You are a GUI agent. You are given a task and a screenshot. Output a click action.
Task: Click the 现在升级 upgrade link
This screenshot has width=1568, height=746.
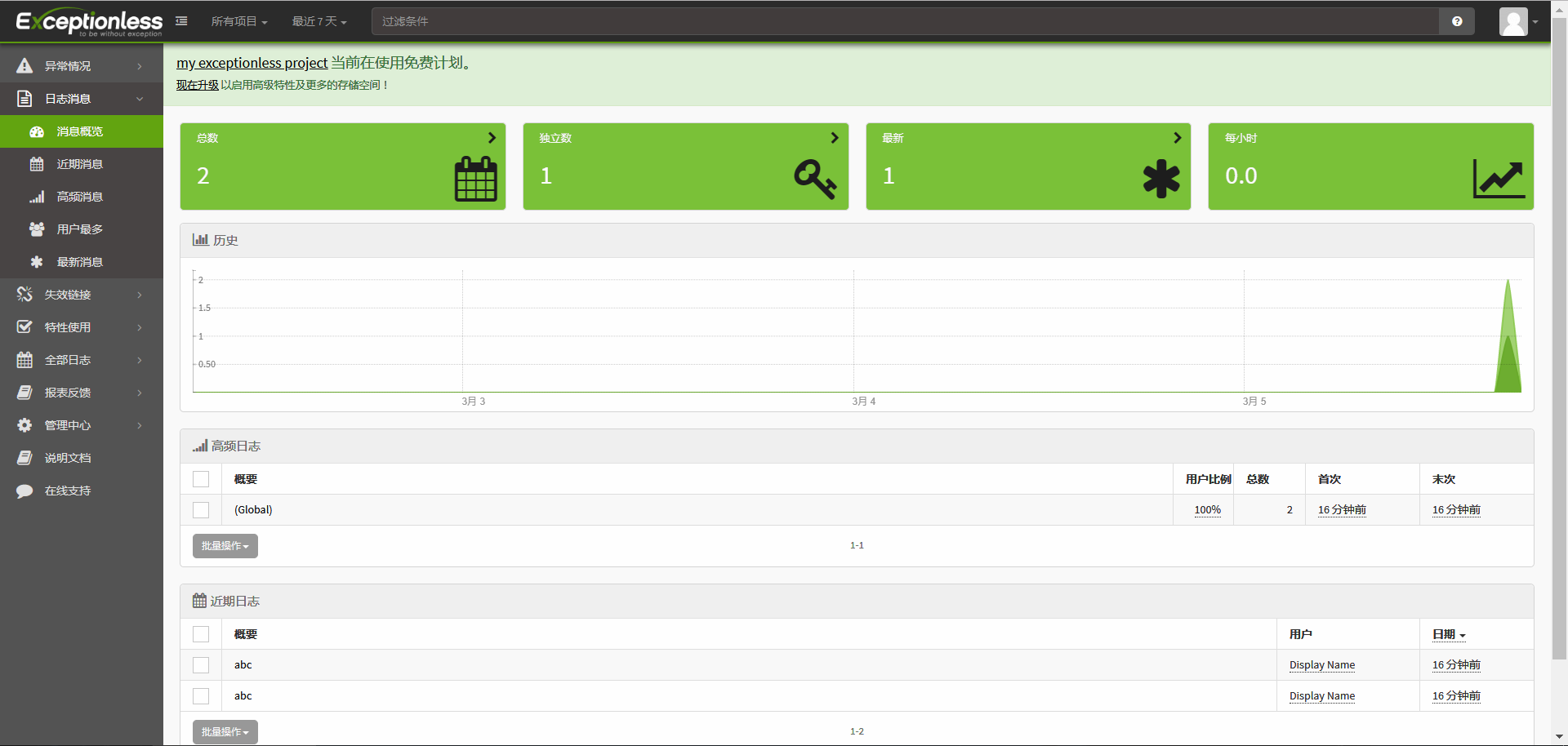tap(197, 85)
